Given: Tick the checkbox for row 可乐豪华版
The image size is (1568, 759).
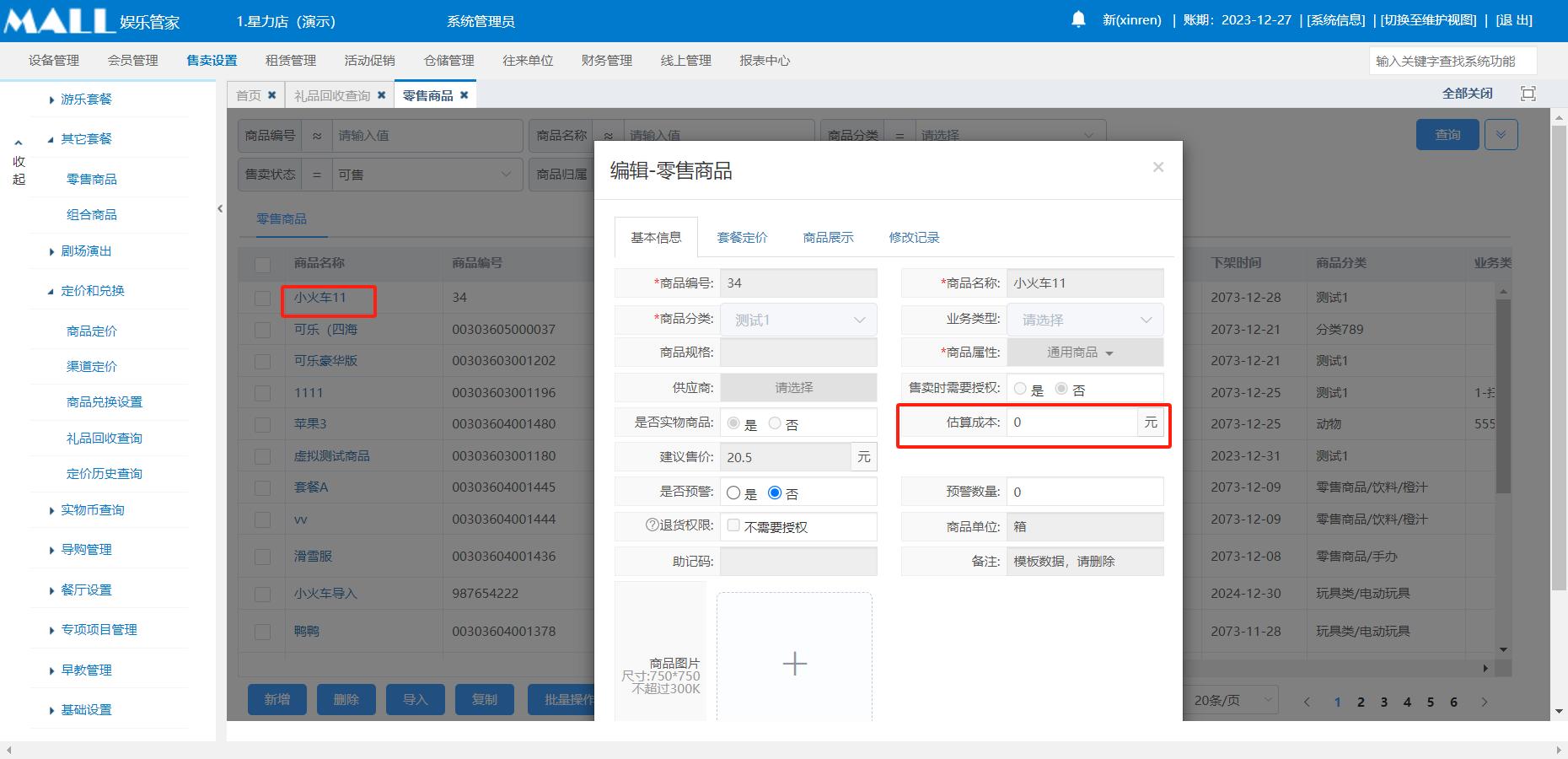Looking at the screenshot, I should [x=263, y=361].
